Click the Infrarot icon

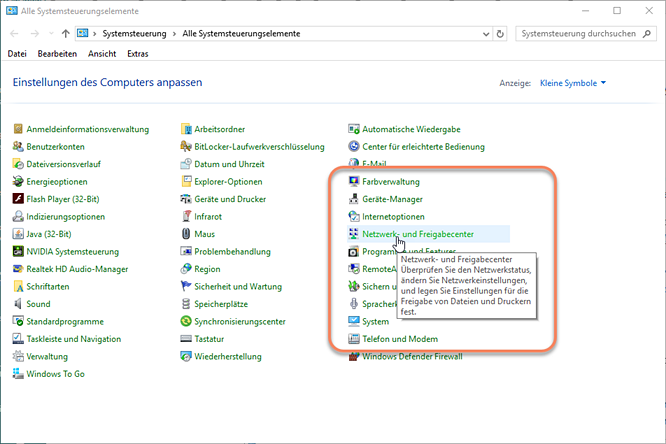coord(186,216)
